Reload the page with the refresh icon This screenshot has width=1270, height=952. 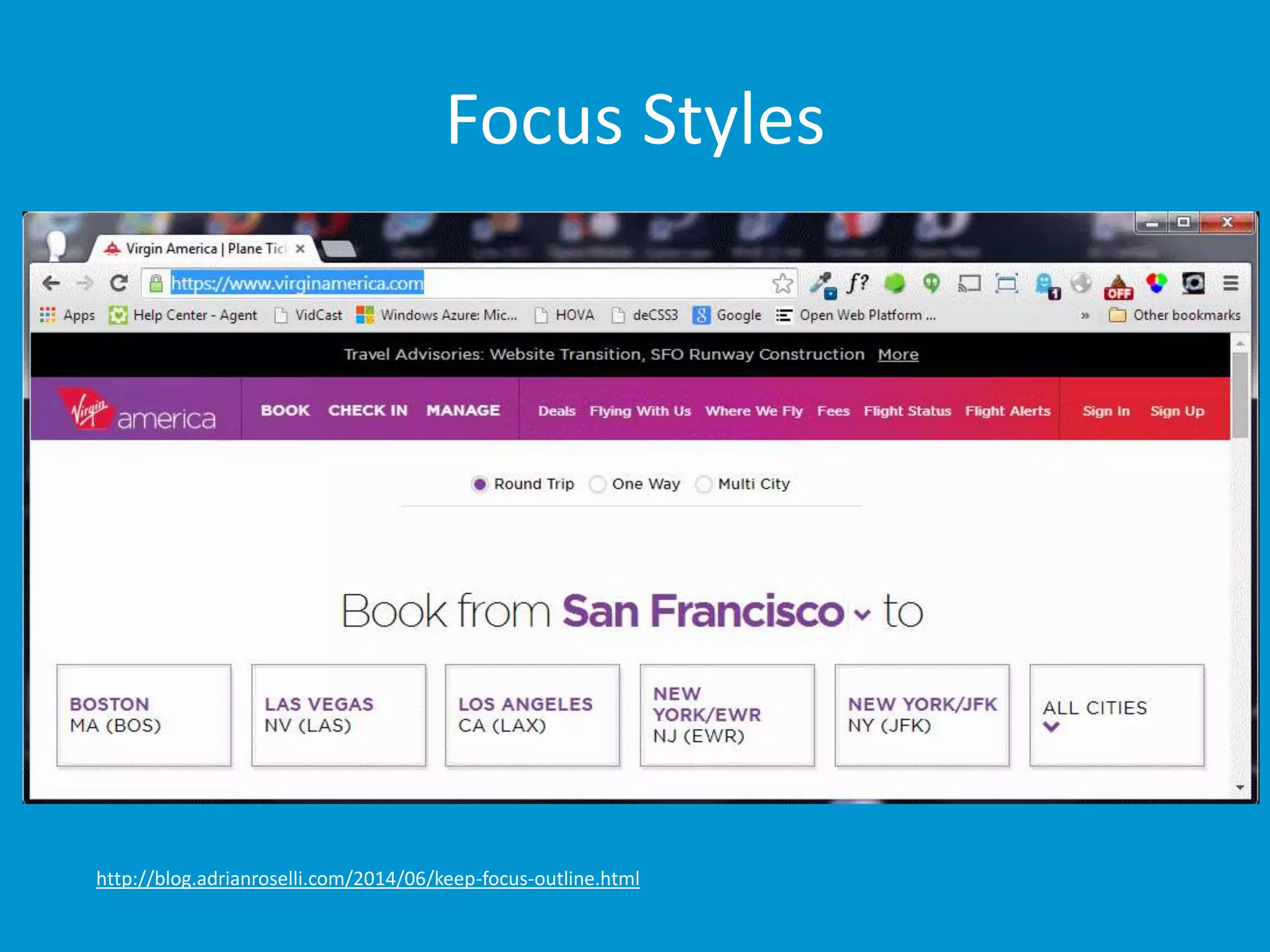click(x=118, y=284)
